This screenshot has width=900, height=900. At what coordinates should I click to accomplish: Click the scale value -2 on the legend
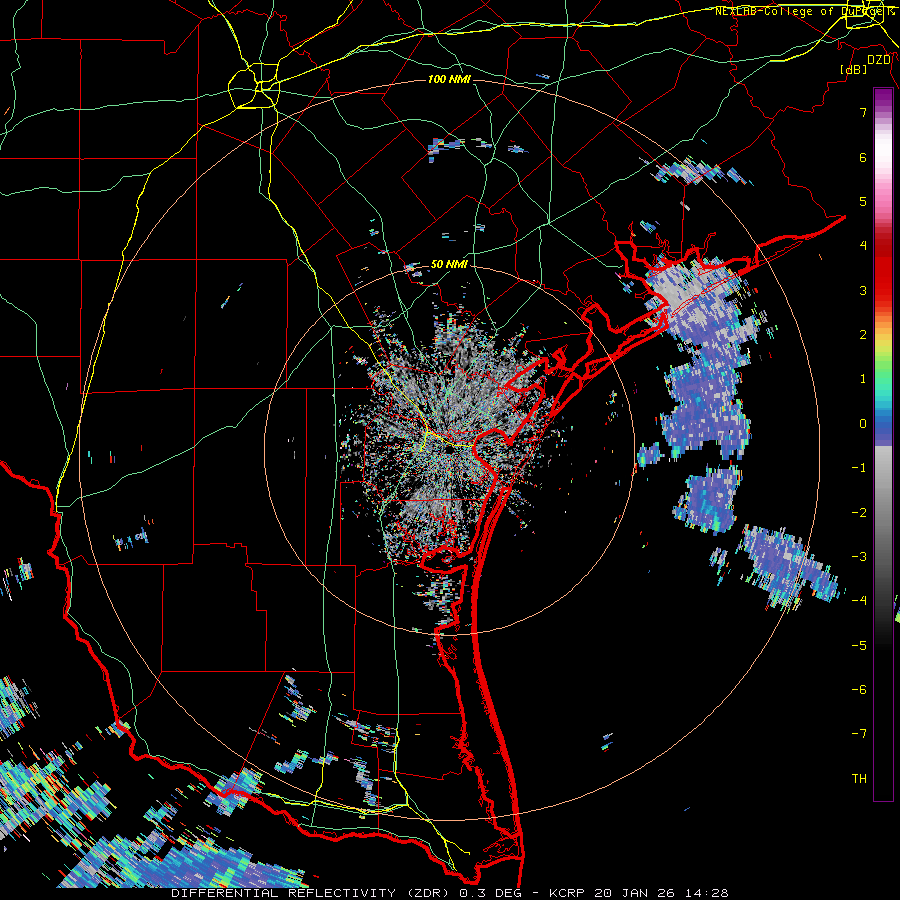(859, 513)
